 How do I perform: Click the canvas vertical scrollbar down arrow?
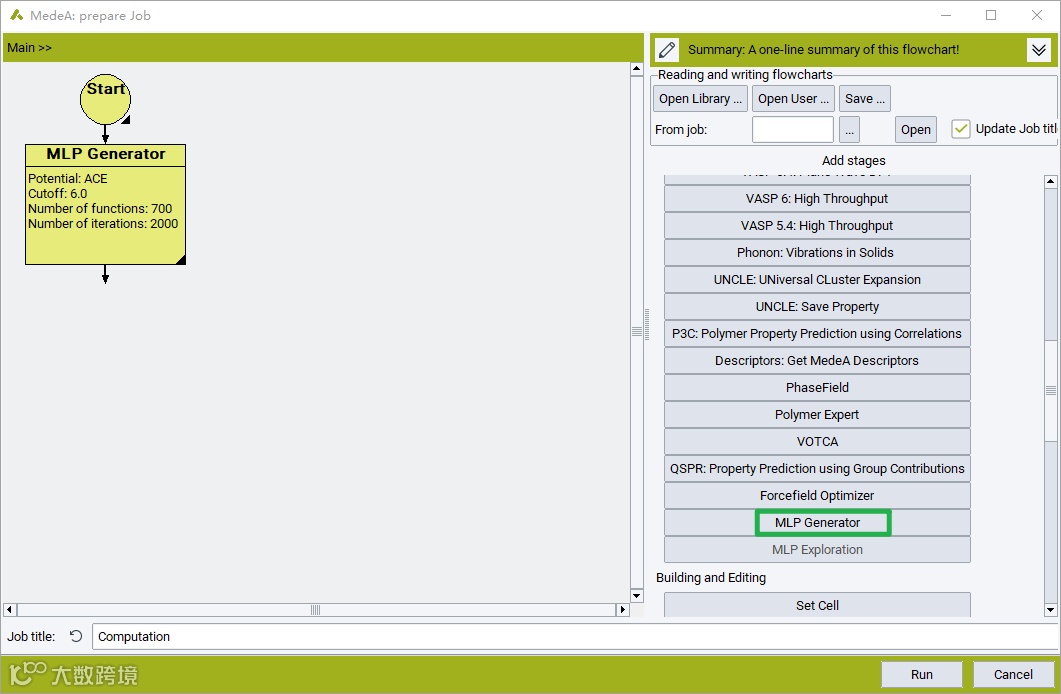point(636,596)
